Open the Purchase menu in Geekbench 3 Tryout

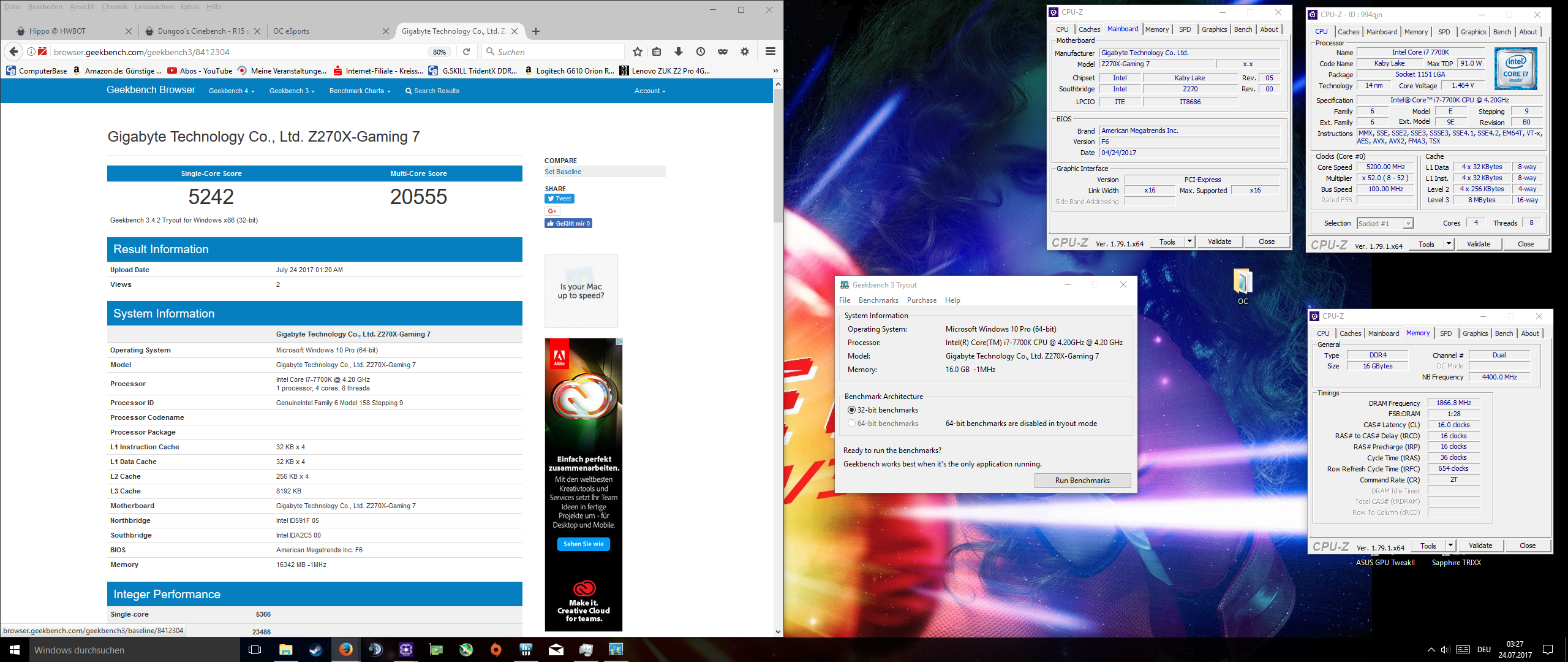click(922, 300)
